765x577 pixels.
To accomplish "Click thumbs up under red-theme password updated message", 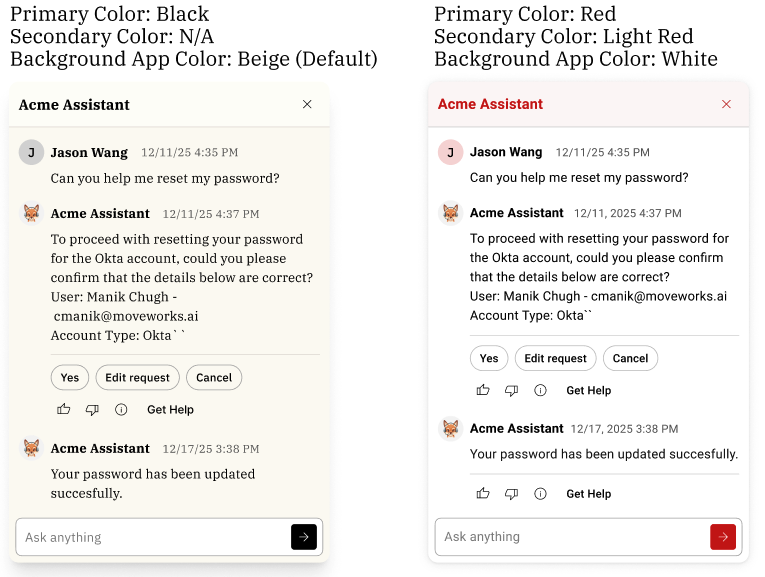I will coord(483,493).
